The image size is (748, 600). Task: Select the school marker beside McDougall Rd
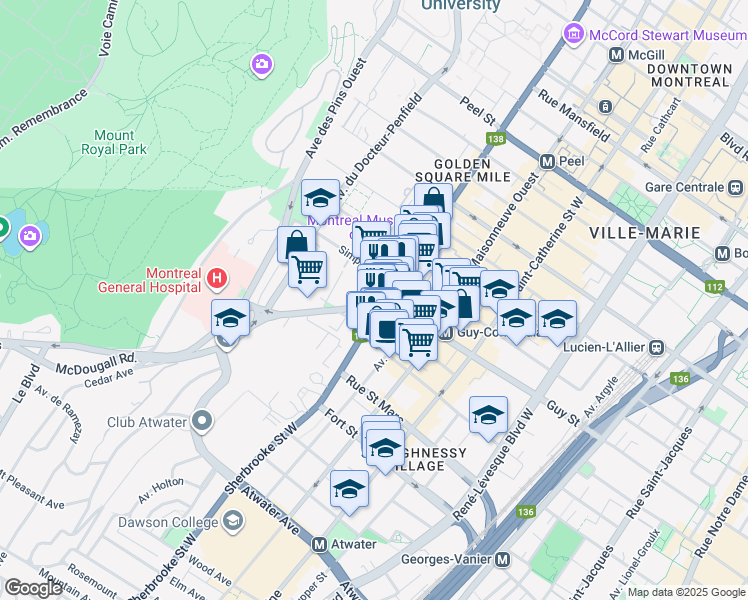coord(230,321)
